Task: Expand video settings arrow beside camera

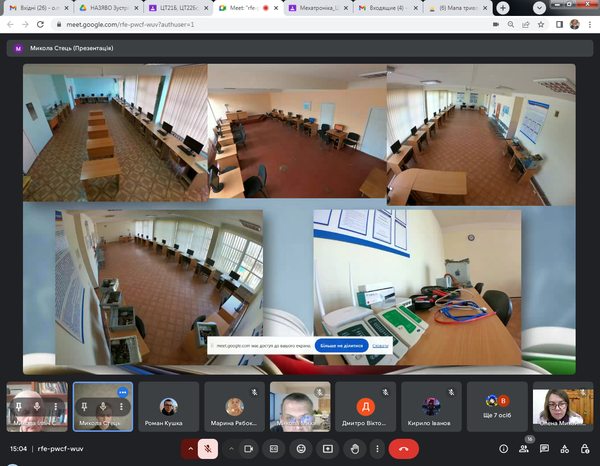Action: coord(230,449)
